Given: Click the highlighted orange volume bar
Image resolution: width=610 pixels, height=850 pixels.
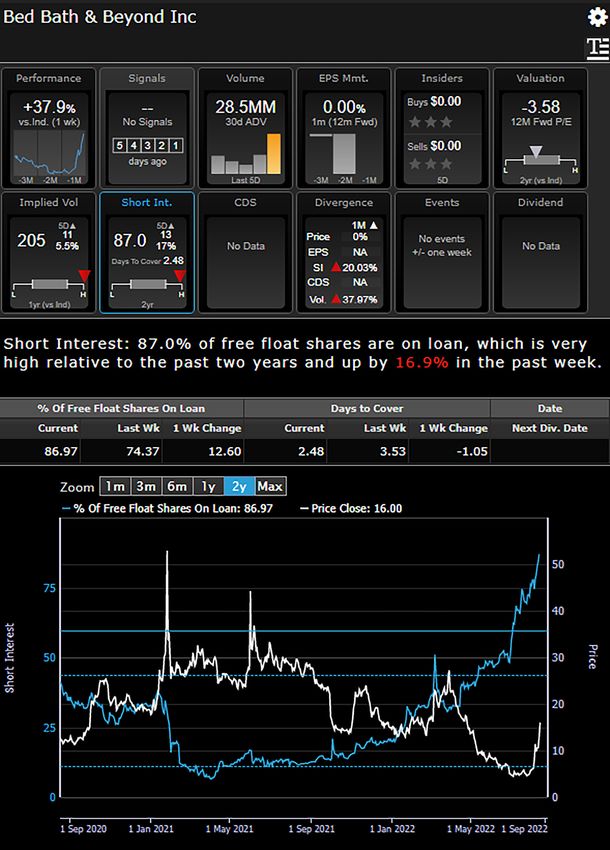Looking at the screenshot, I should click(274, 154).
